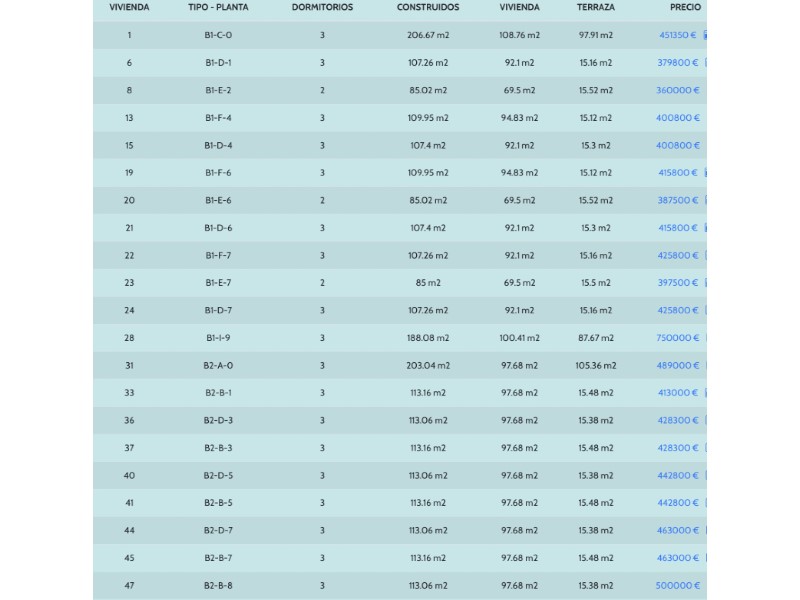
Task: Click the PRECIO column header
Action: tap(685, 7)
